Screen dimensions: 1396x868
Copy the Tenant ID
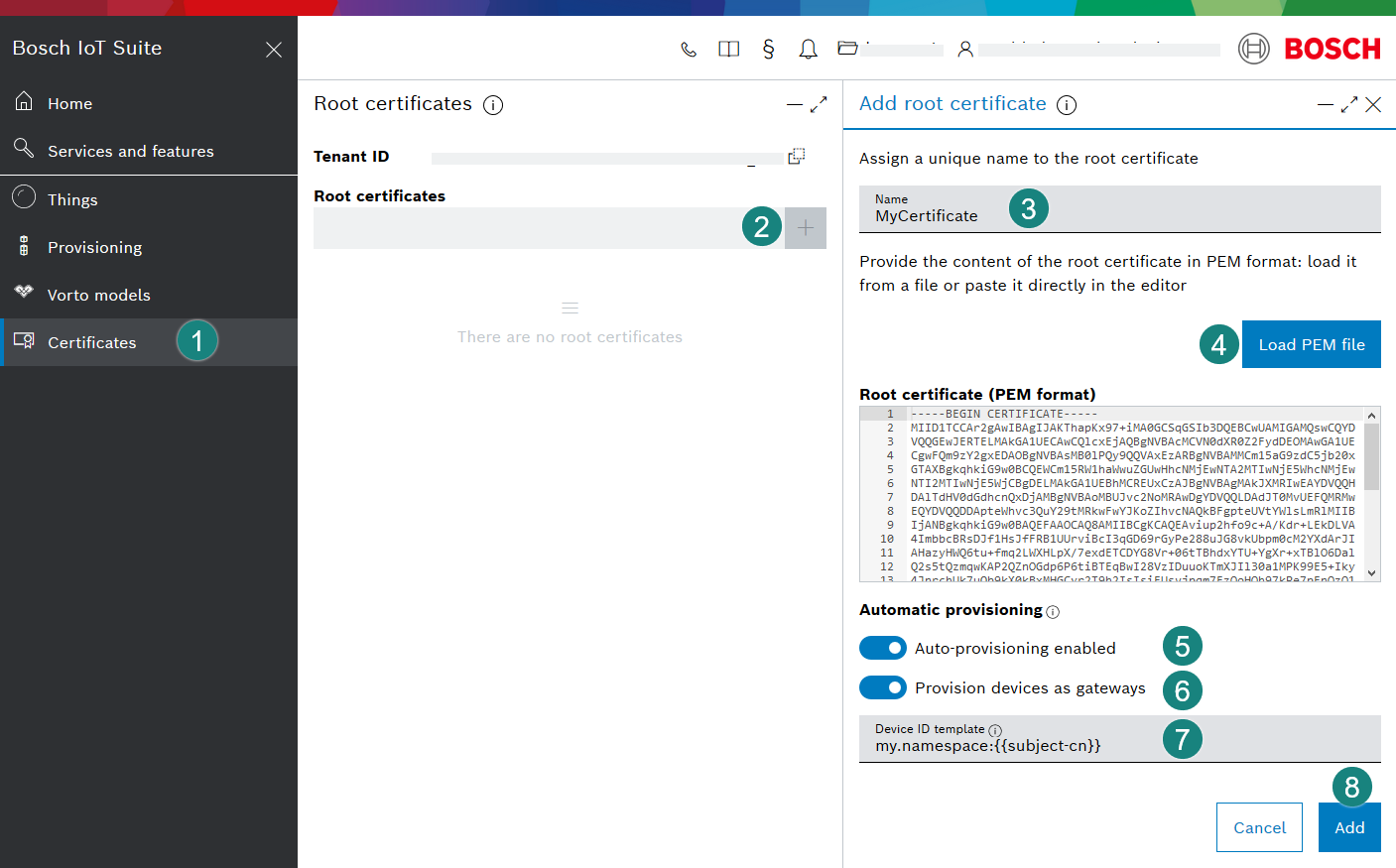click(x=796, y=156)
